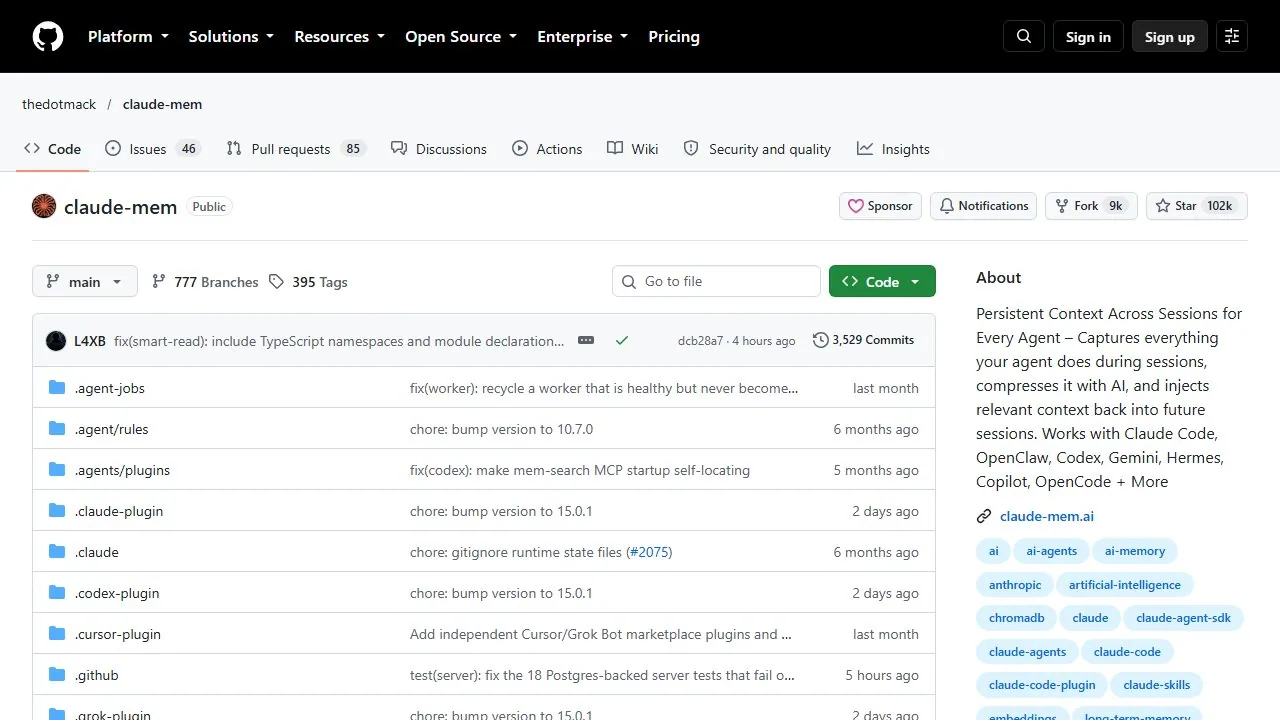
Task: Open appearance settings icon next to Sign up
Action: (1232, 36)
